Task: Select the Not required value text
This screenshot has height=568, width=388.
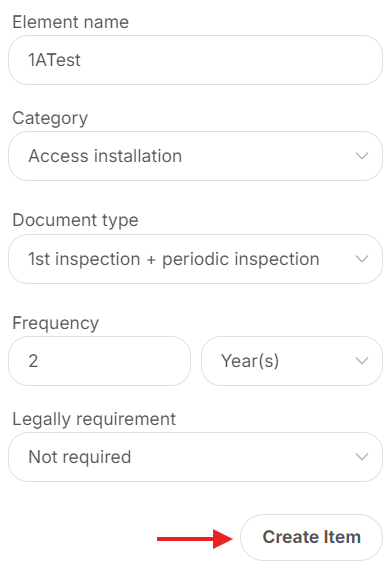Action: pyautogui.click(x=80, y=457)
